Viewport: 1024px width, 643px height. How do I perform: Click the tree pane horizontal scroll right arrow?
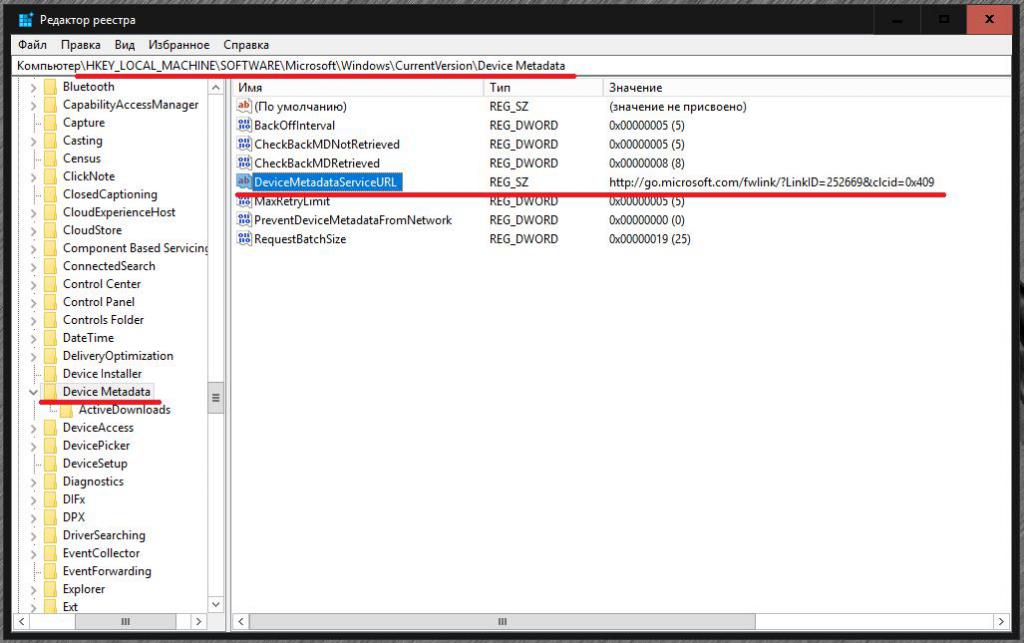pos(199,621)
